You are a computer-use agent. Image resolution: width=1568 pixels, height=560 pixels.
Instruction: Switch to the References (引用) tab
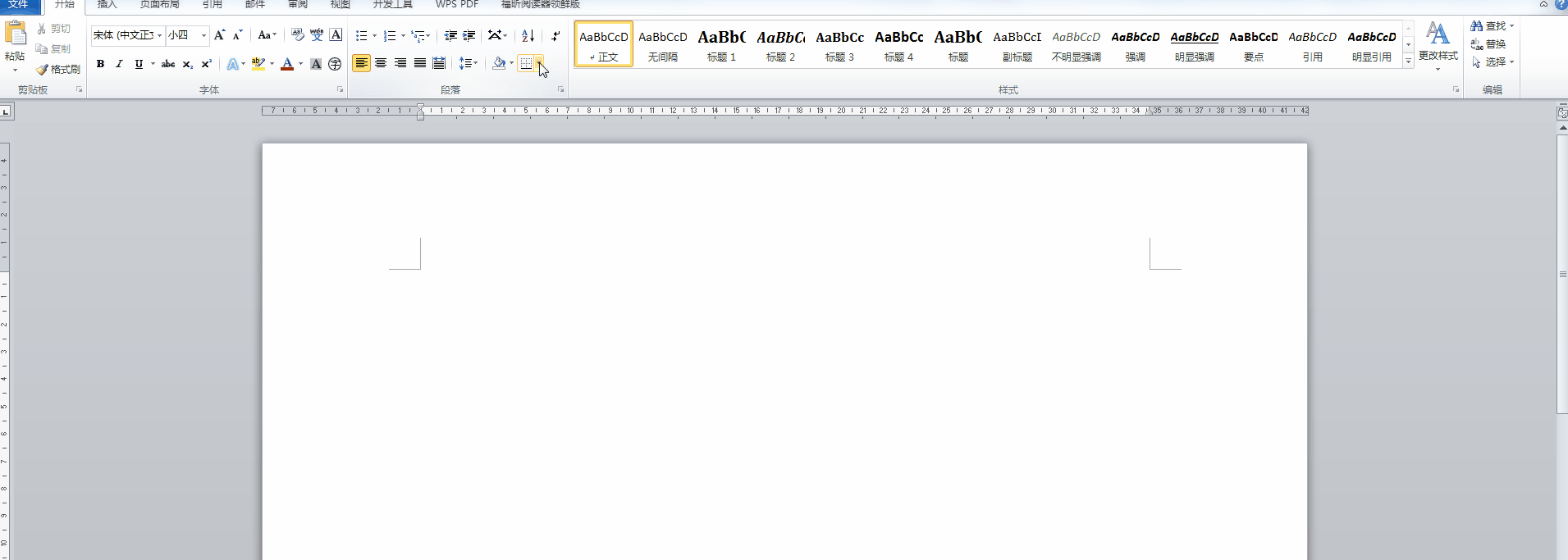[213, 5]
